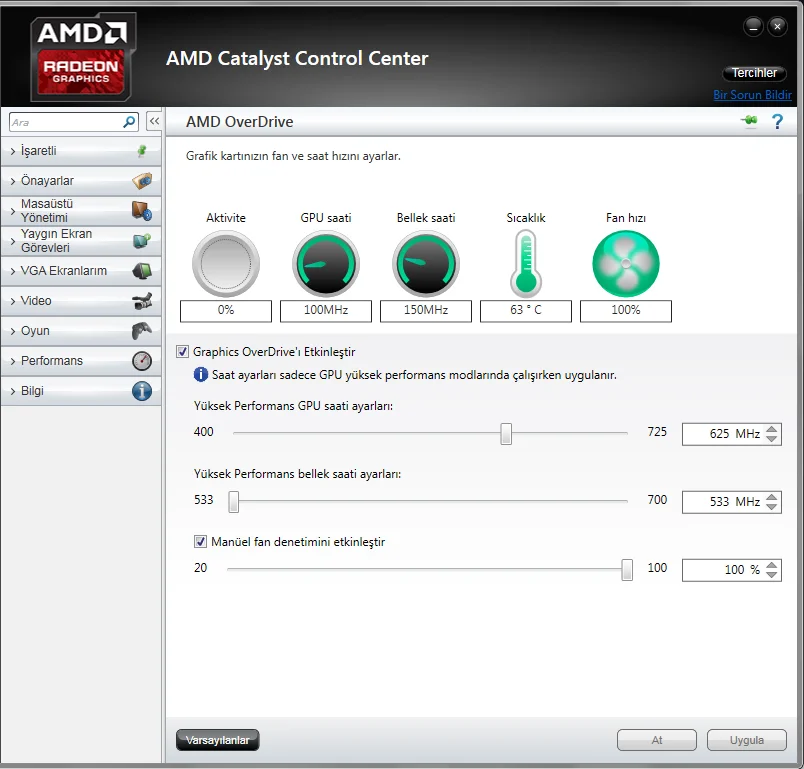Click the 100MHz GPU clock readout

pos(326,311)
